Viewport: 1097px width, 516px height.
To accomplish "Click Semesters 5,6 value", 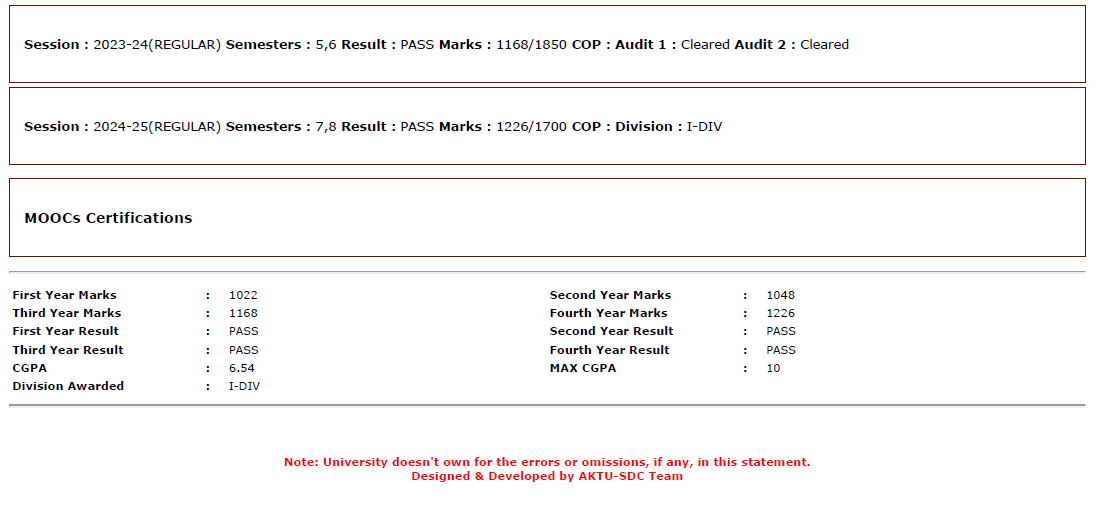I will click(x=326, y=45).
